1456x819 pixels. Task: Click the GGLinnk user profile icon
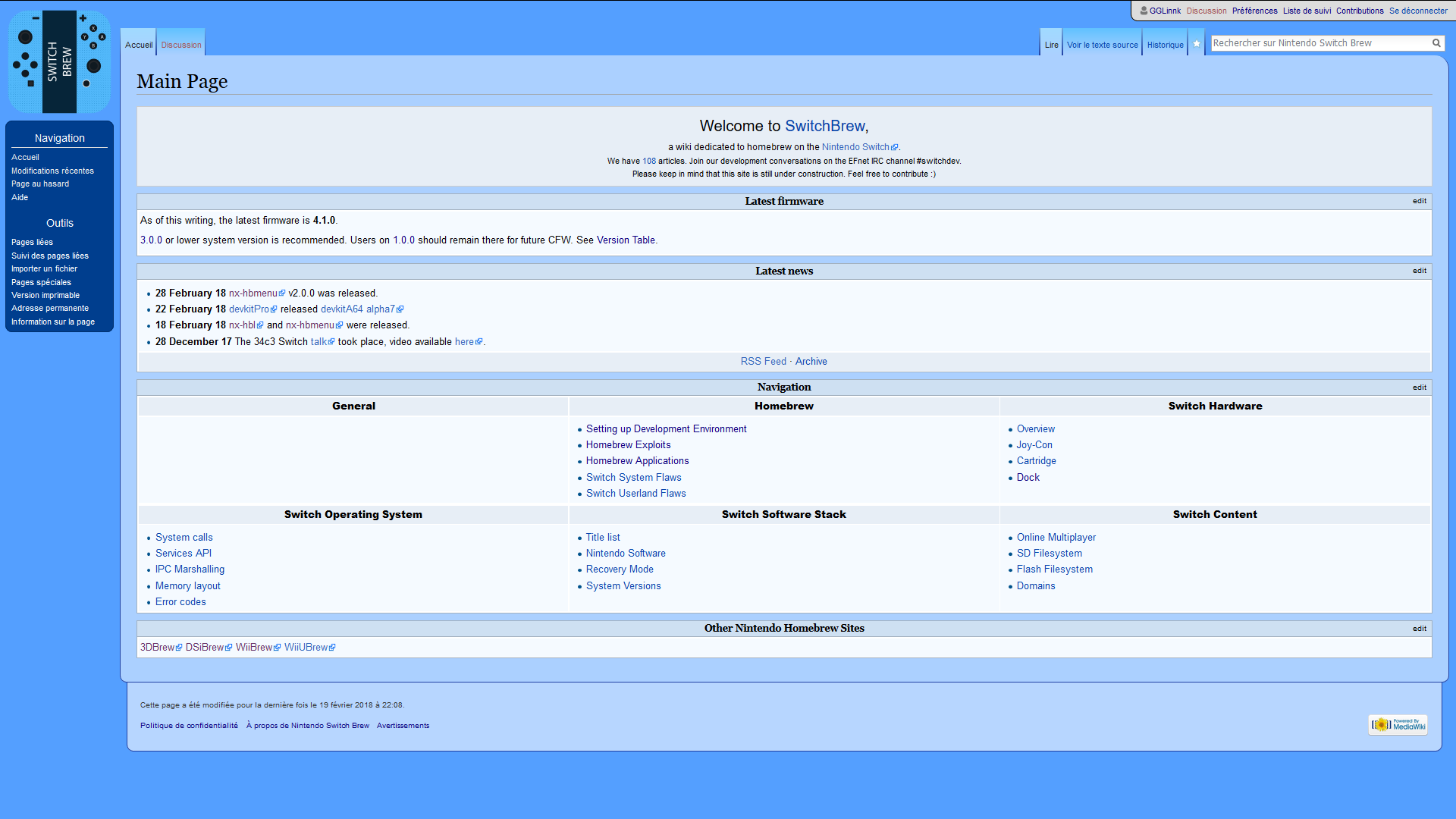point(1144,11)
